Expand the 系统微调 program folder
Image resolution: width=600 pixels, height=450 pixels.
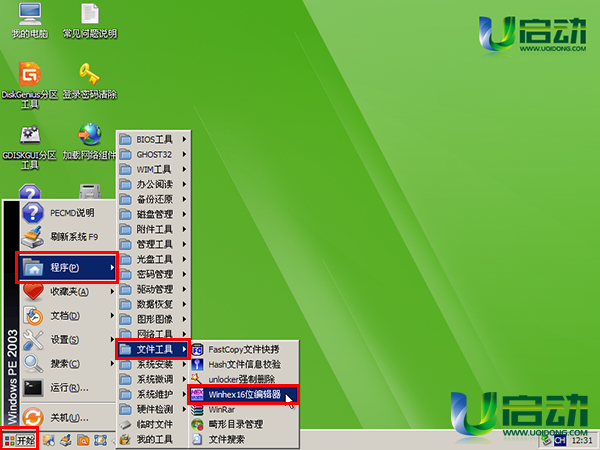(153, 379)
